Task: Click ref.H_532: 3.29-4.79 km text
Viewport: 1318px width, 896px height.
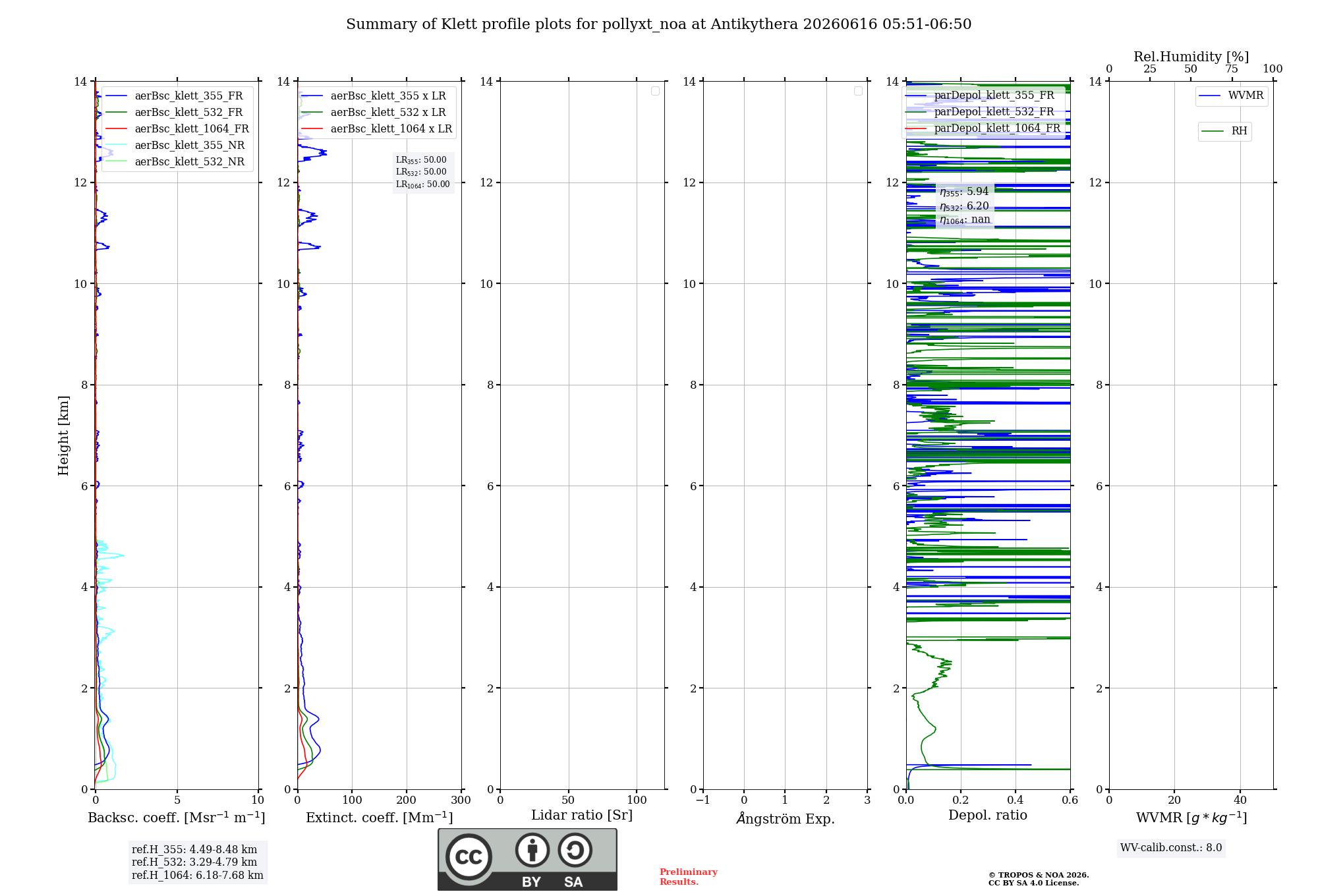Action: click(194, 862)
